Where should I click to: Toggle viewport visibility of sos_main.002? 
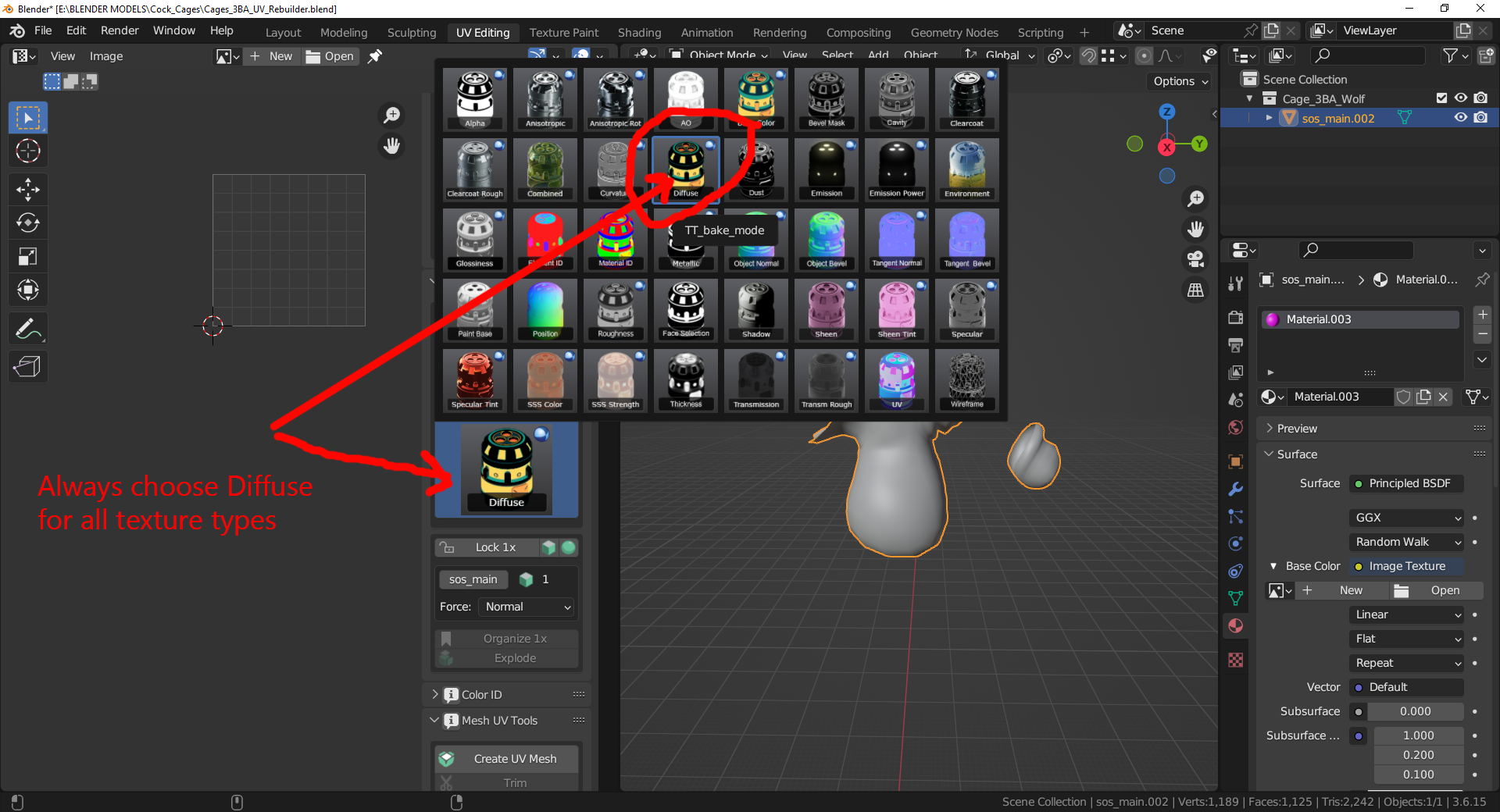(x=1460, y=118)
